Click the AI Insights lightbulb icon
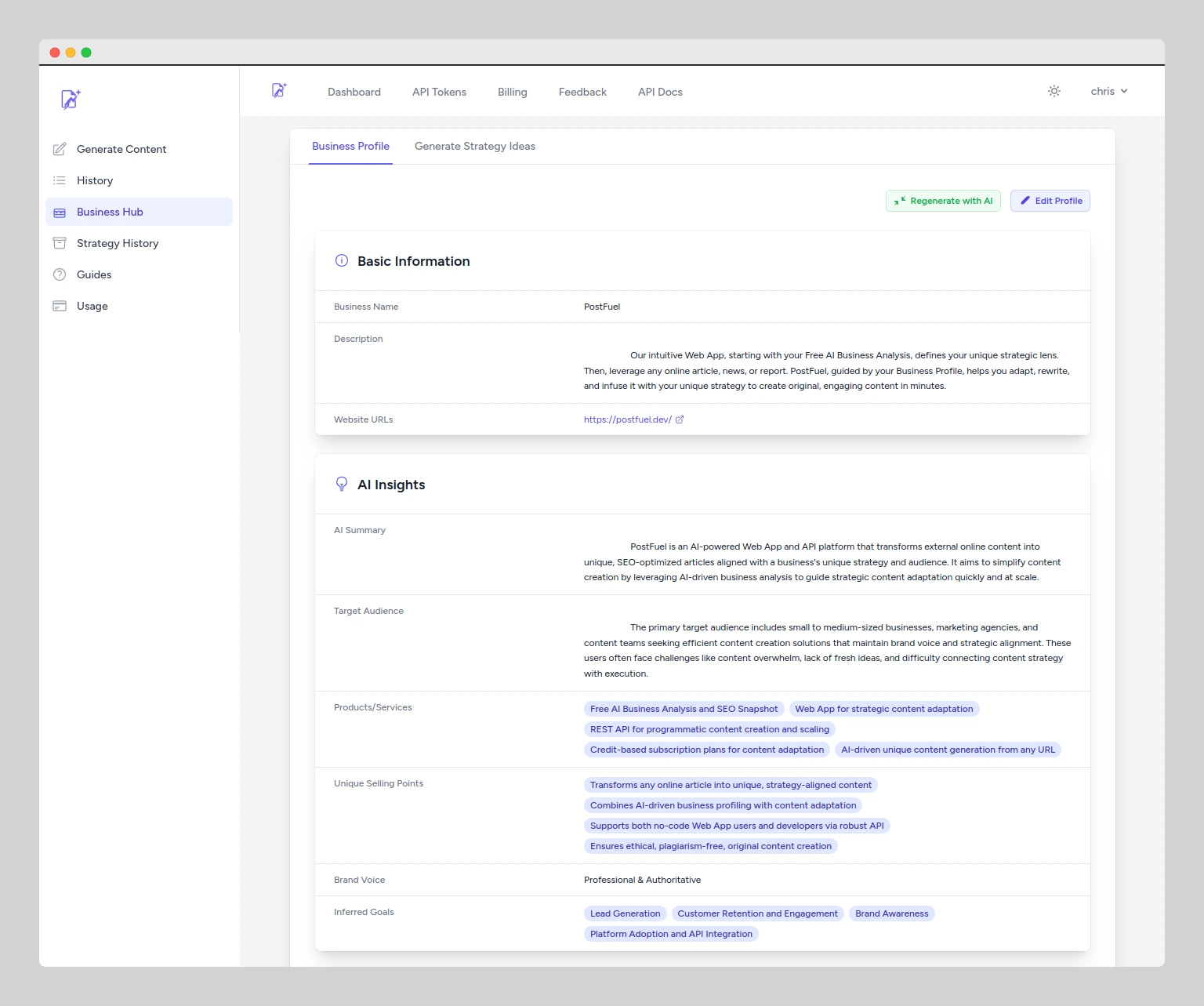This screenshot has width=1204, height=1006. point(342,484)
